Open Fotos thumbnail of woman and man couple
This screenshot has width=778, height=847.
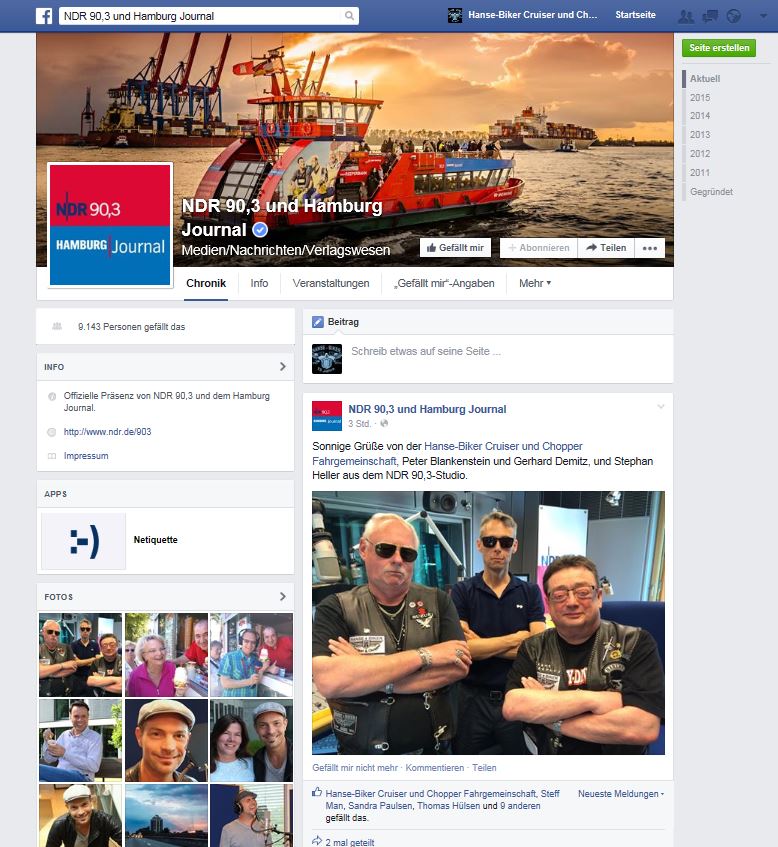tap(251, 740)
